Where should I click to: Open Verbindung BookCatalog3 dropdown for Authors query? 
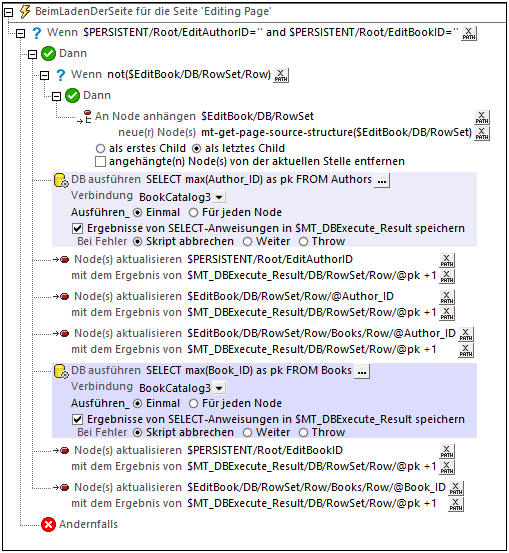(x=219, y=197)
